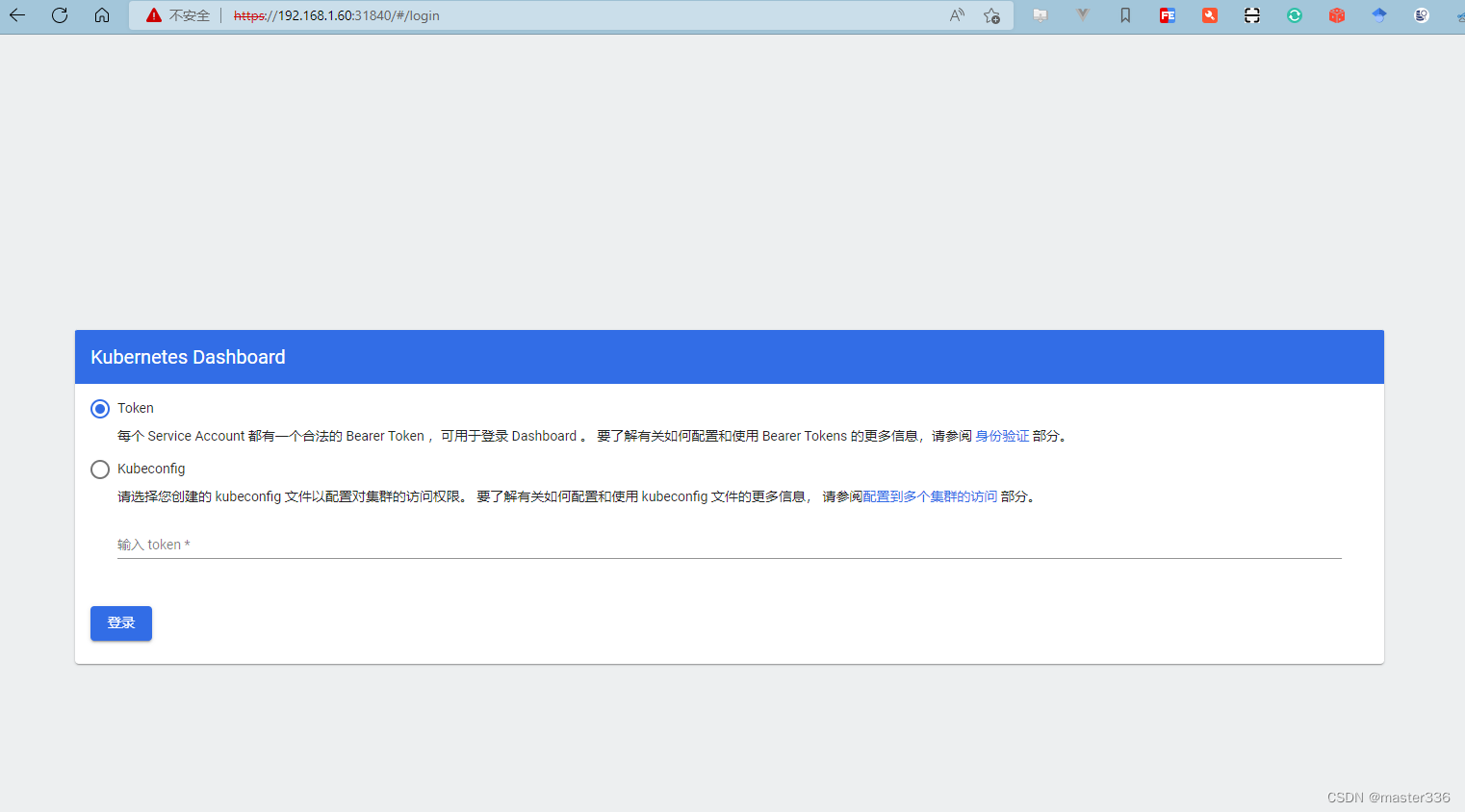Open the orange wrench extension icon
This screenshot has height=812, width=1465.
[x=1210, y=15]
